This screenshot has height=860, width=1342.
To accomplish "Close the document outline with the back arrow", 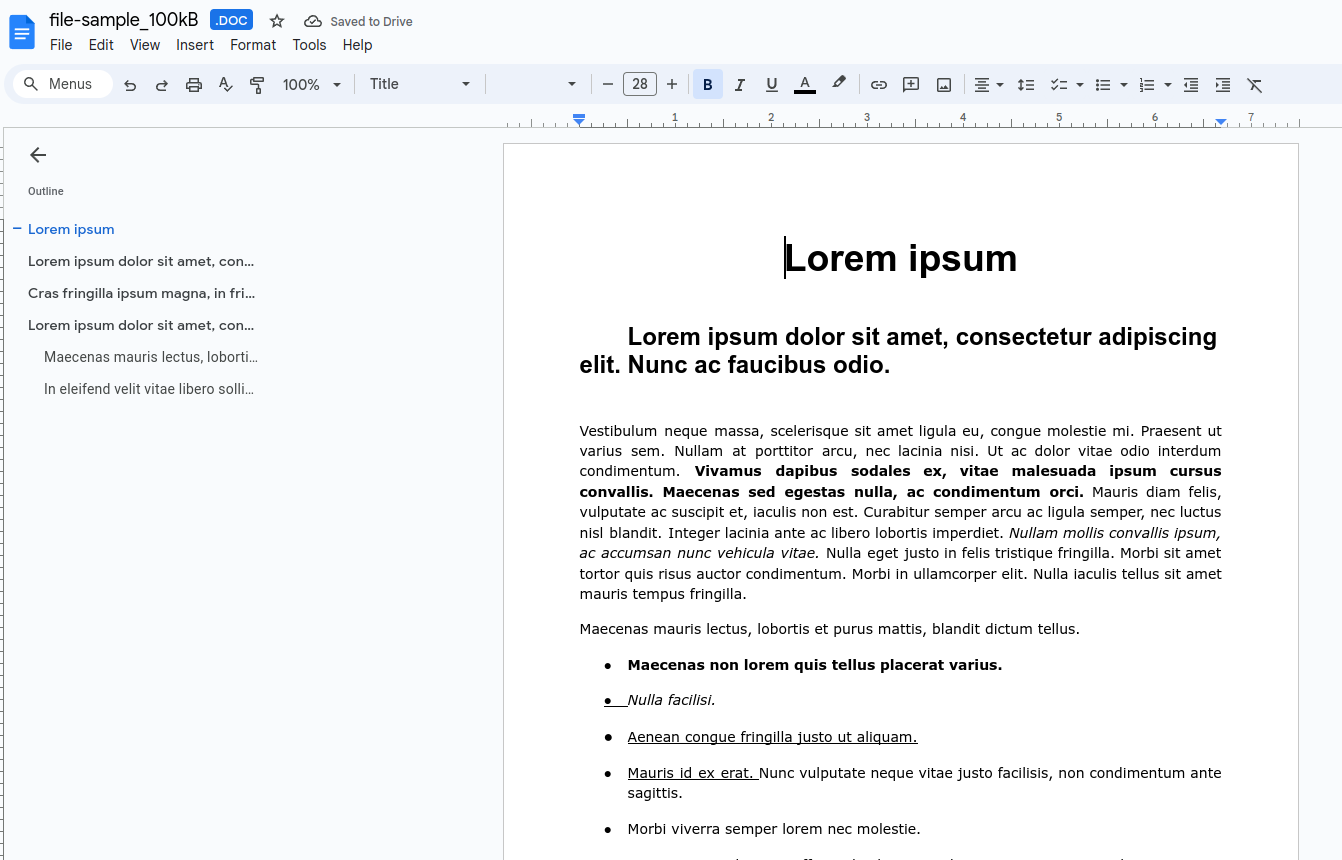I will point(38,155).
